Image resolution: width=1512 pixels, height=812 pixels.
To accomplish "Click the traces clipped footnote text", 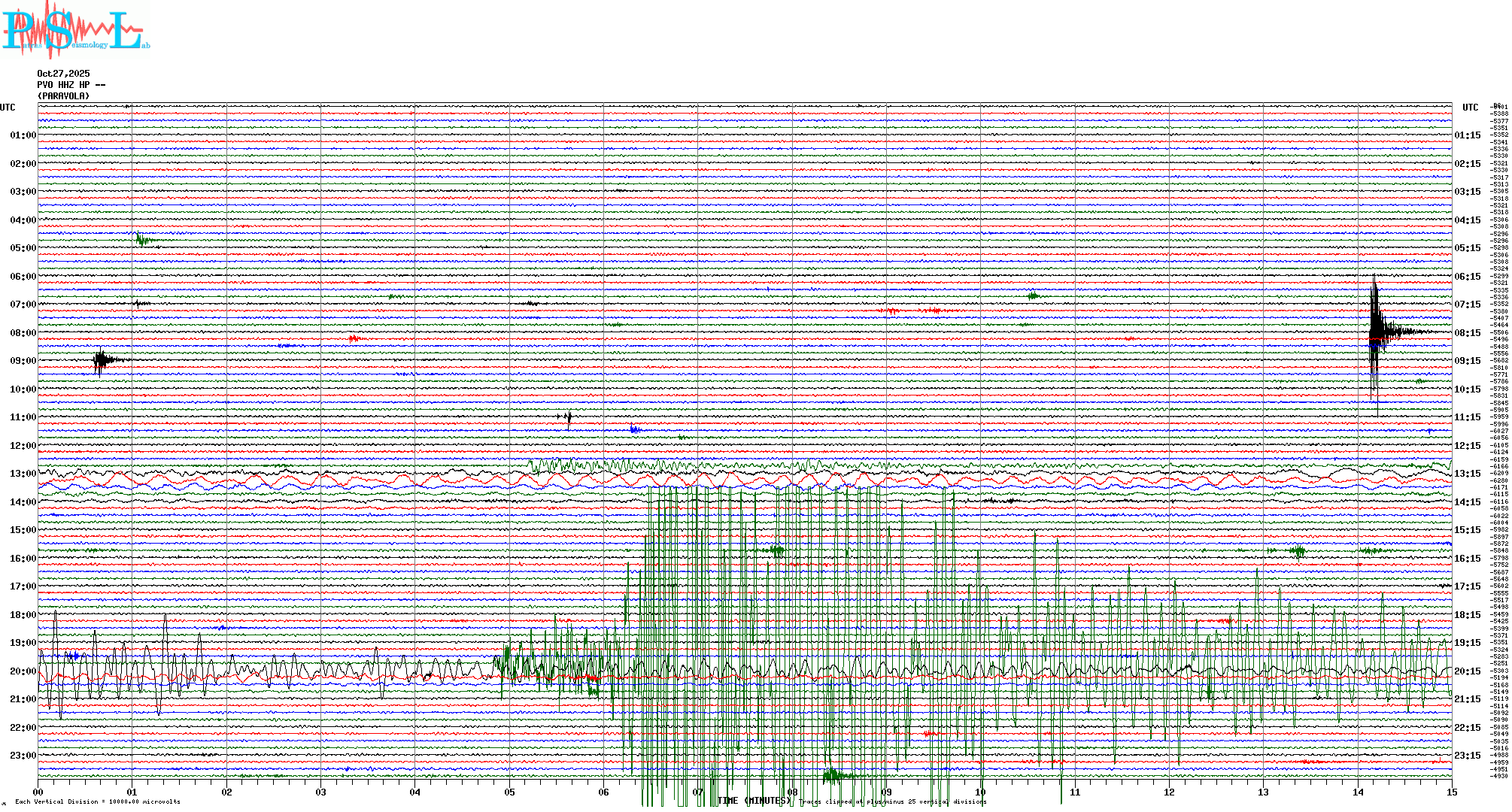I will click(x=893, y=801).
